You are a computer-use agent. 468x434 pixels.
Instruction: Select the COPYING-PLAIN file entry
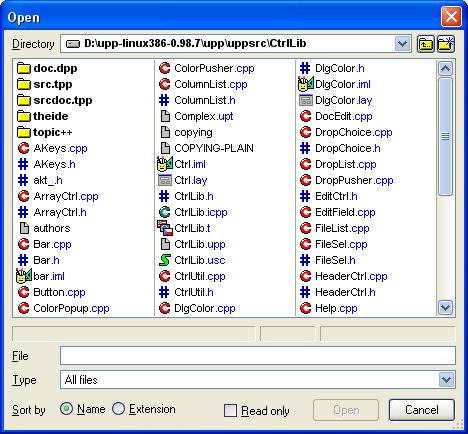(206, 148)
